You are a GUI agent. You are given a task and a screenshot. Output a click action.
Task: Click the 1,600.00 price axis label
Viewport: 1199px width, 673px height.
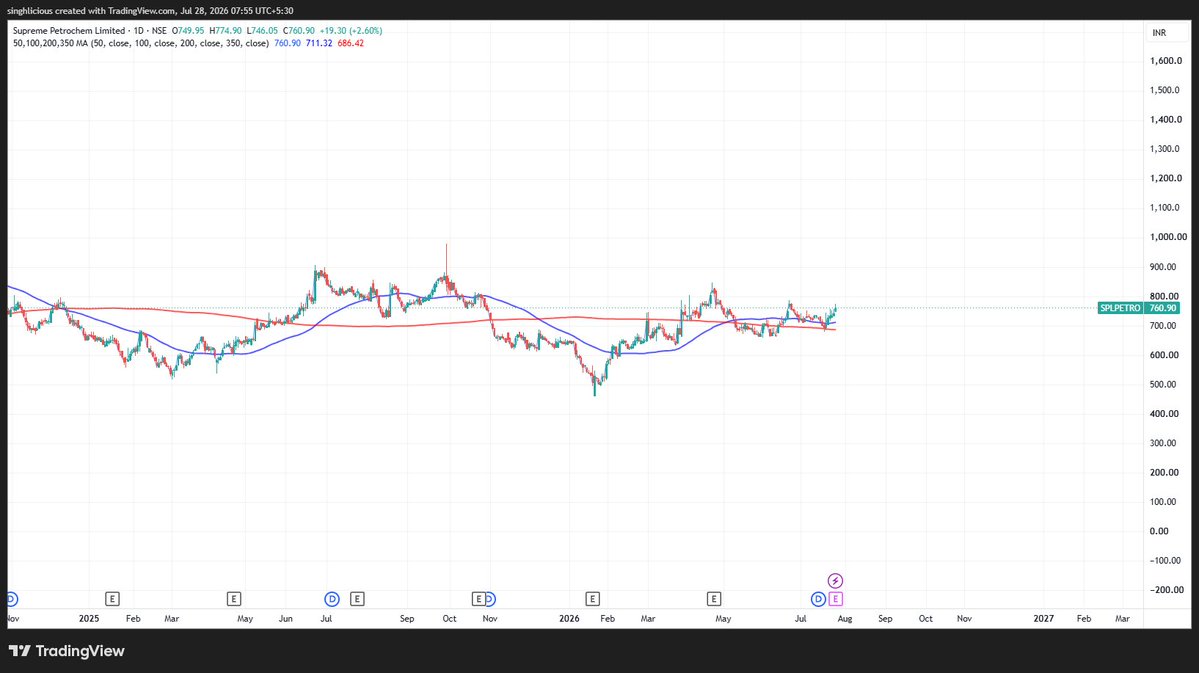(x=1166, y=61)
